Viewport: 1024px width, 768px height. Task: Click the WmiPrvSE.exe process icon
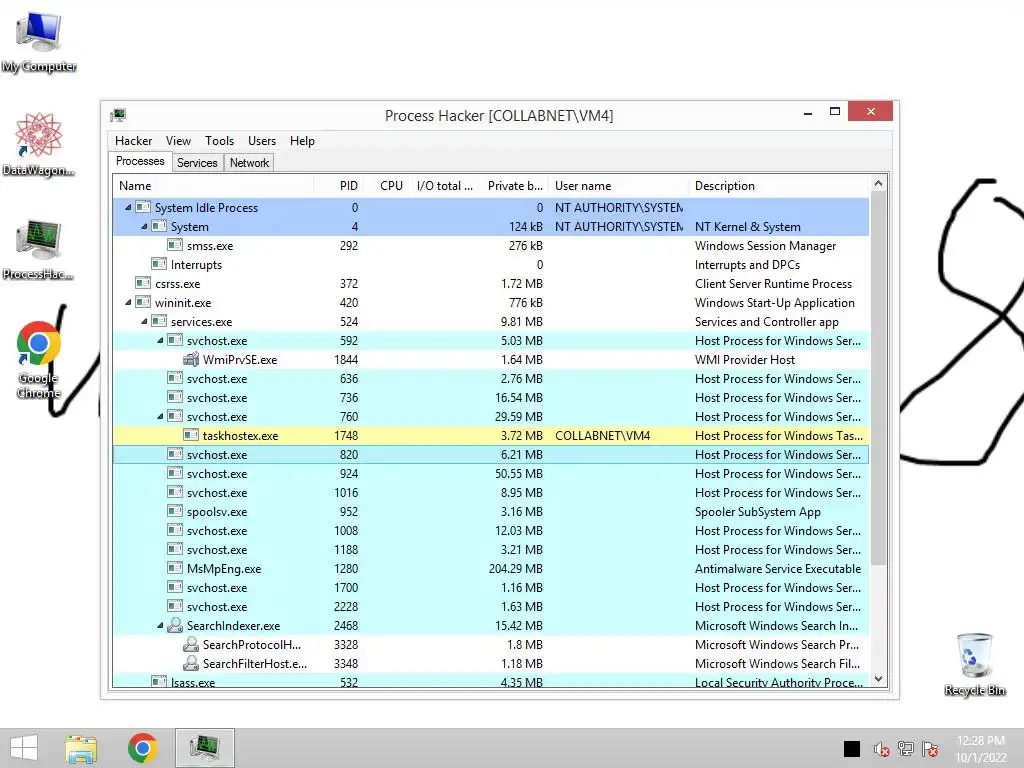[x=191, y=359]
